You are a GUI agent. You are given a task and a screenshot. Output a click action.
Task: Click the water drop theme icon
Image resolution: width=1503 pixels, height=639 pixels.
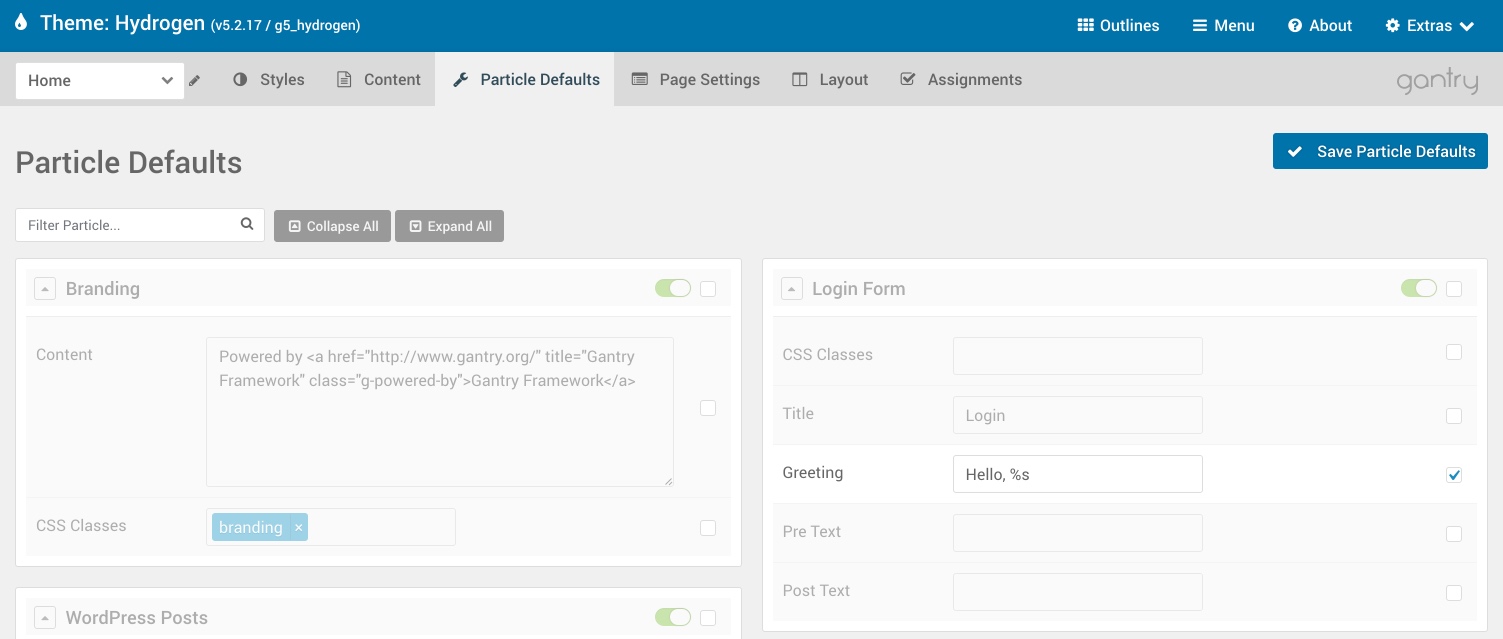pos(22,24)
